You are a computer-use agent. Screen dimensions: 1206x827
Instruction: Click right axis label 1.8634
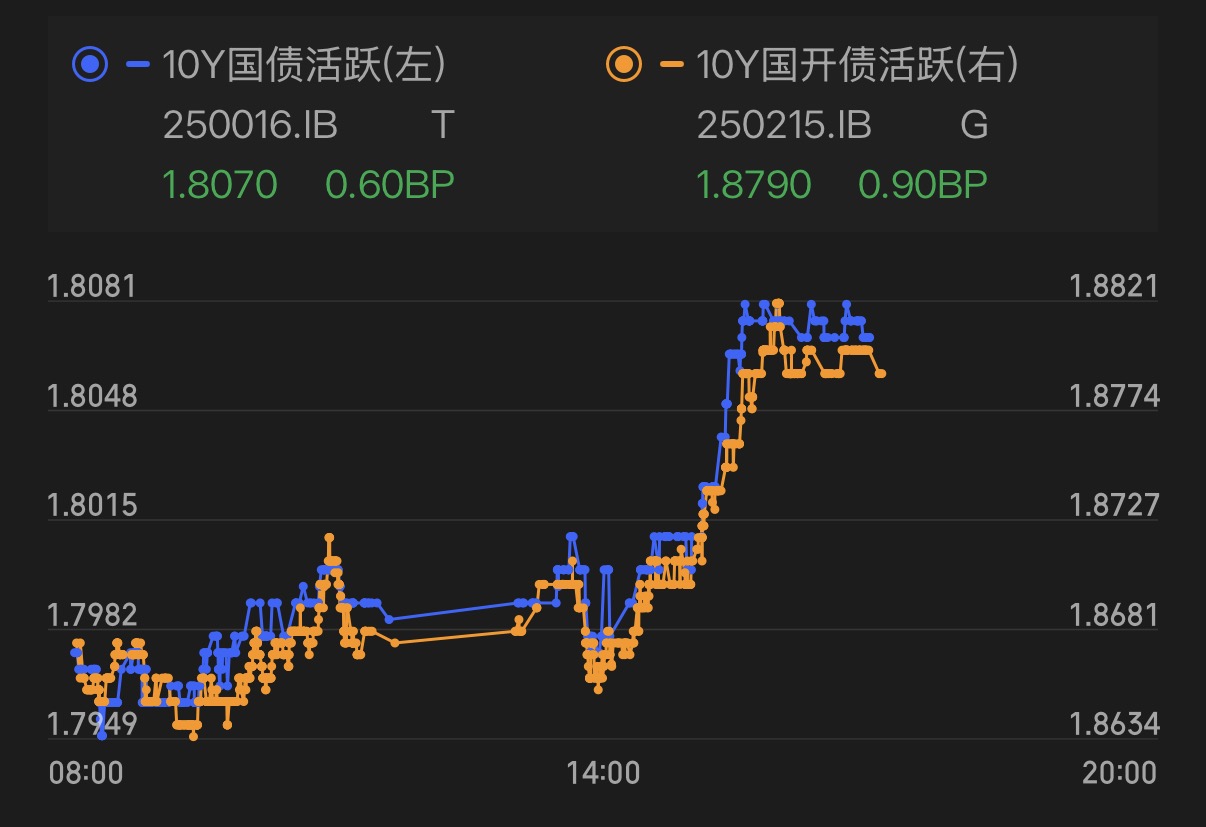[x=1115, y=724]
